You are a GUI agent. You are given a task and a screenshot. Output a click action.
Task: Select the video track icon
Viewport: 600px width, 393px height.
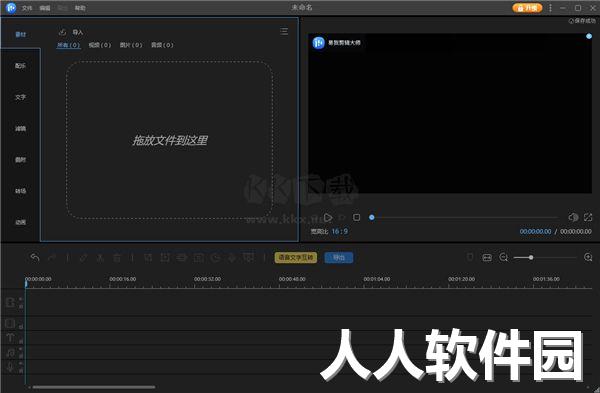click(x=10, y=303)
